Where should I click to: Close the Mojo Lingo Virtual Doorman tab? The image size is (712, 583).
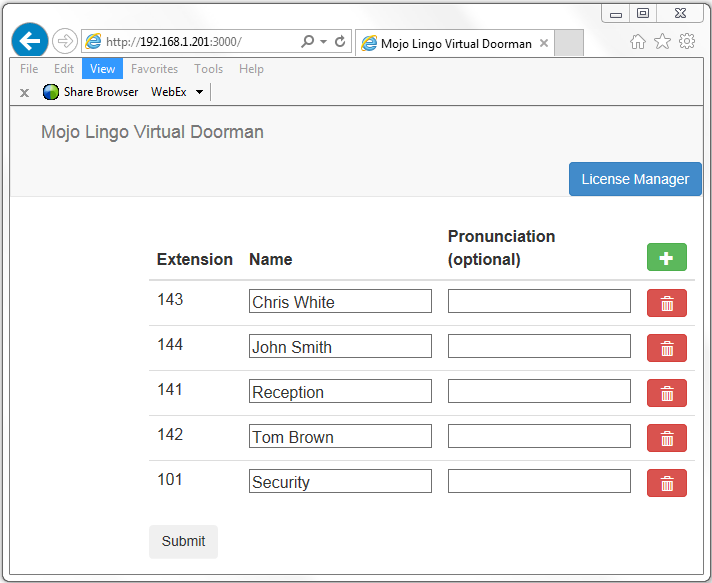[544, 43]
